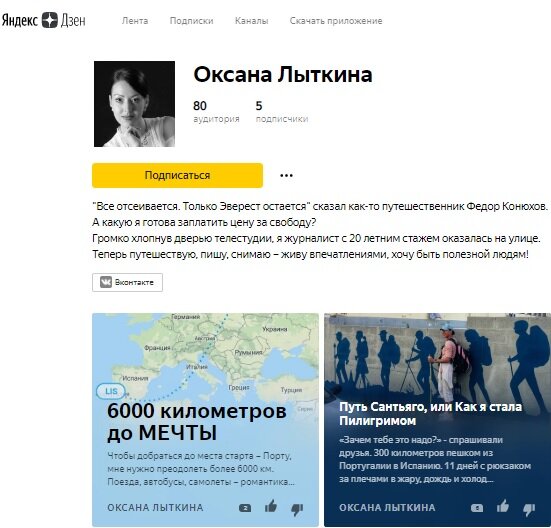Open the Yandex Zen logo home link

point(44,20)
